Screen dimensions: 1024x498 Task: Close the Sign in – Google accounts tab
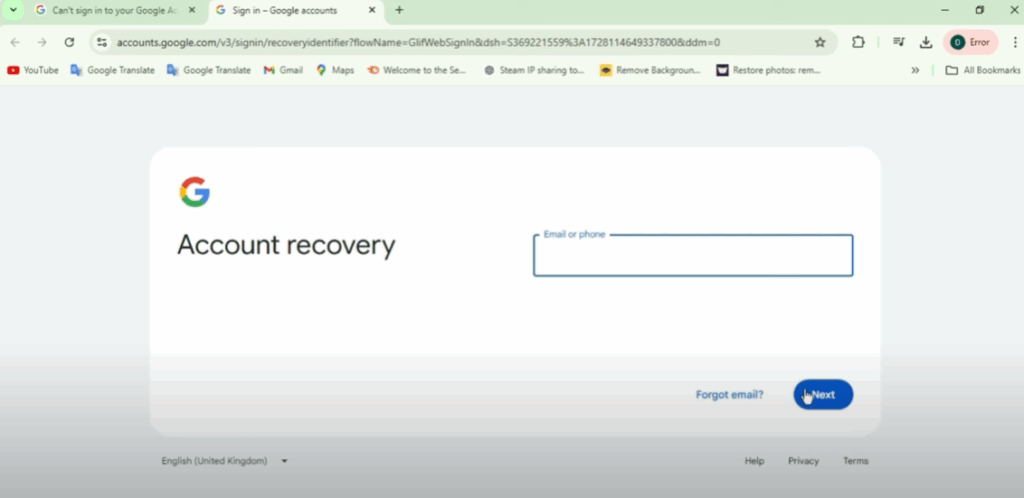(372, 10)
